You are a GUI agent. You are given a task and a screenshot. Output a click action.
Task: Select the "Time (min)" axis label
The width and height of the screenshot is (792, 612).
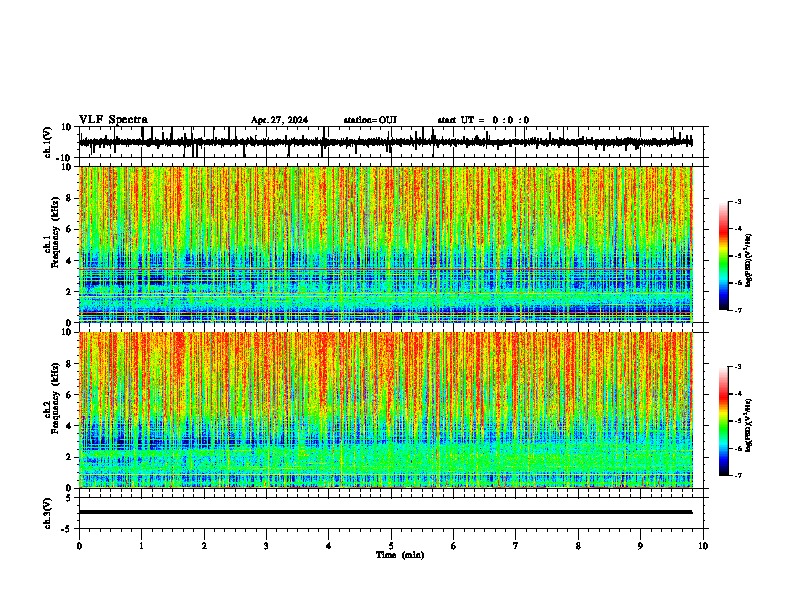(400, 555)
